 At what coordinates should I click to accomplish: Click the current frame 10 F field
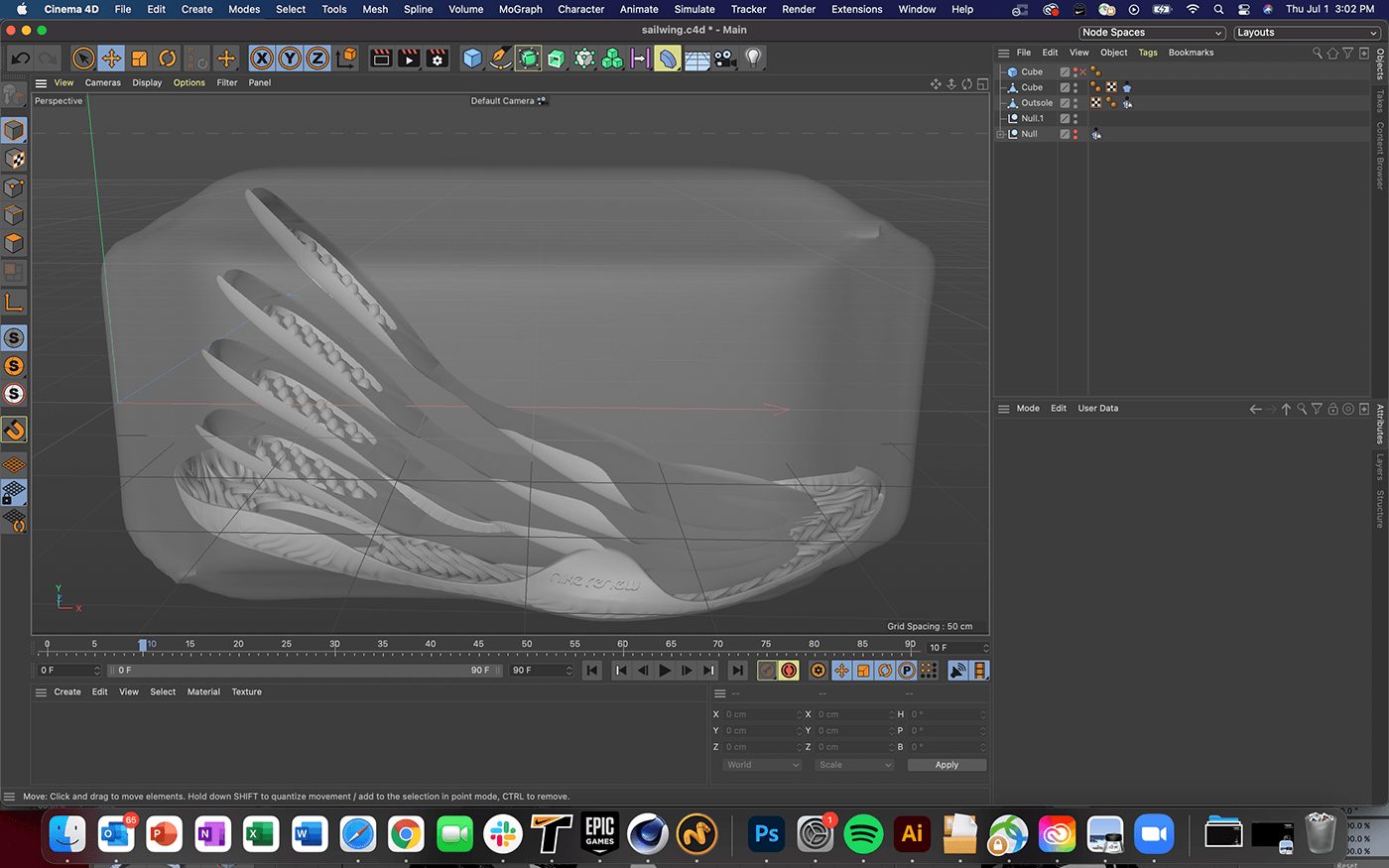click(x=956, y=648)
